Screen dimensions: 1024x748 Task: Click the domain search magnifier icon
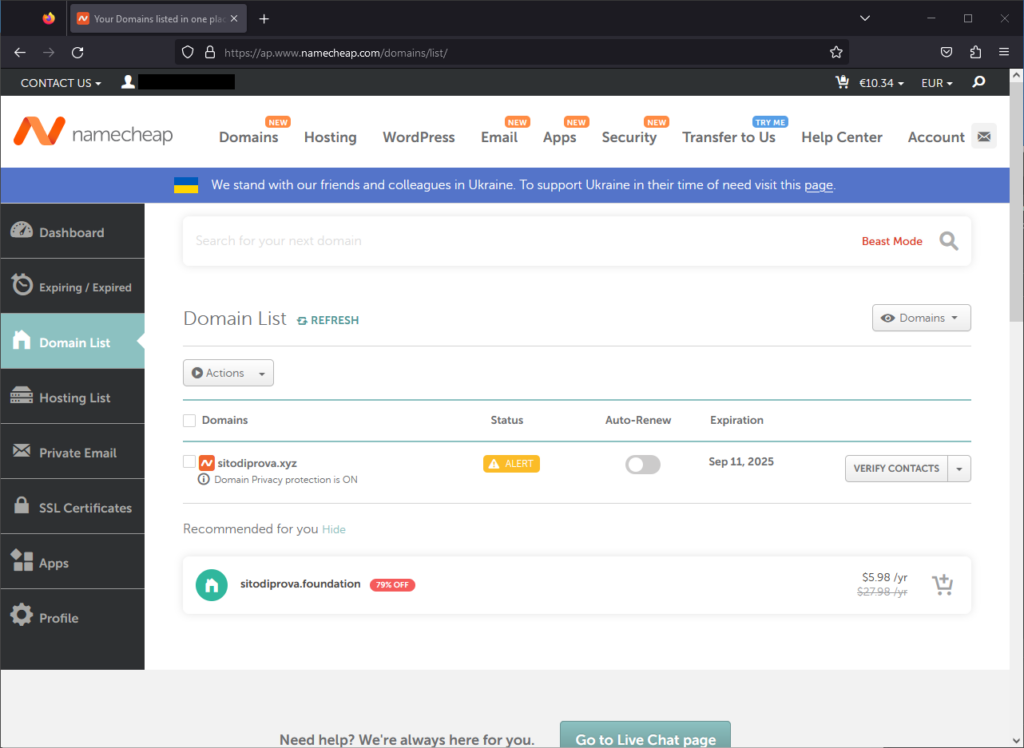coord(949,241)
